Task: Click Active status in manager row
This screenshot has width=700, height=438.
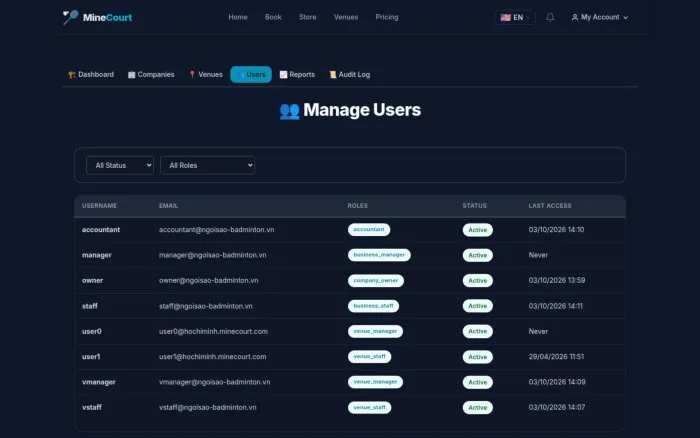Action: [x=477, y=255]
